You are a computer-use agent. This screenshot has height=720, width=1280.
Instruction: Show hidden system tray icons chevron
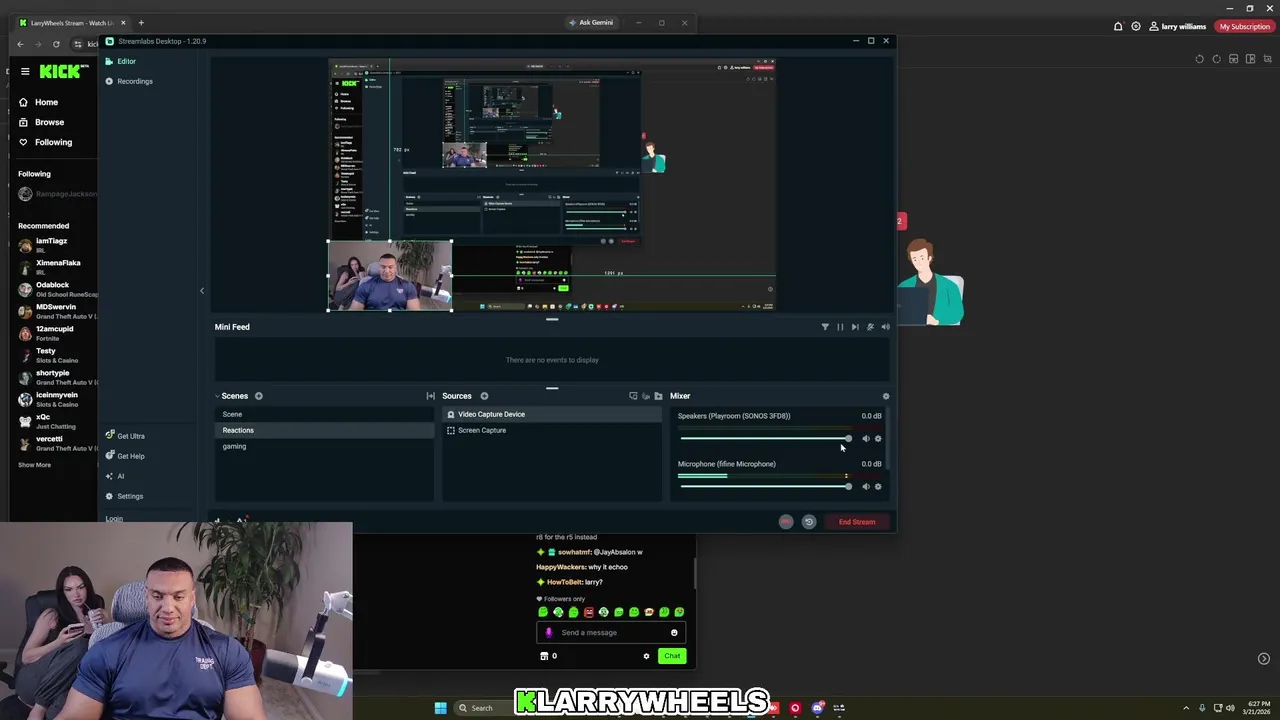pyautogui.click(x=1187, y=708)
